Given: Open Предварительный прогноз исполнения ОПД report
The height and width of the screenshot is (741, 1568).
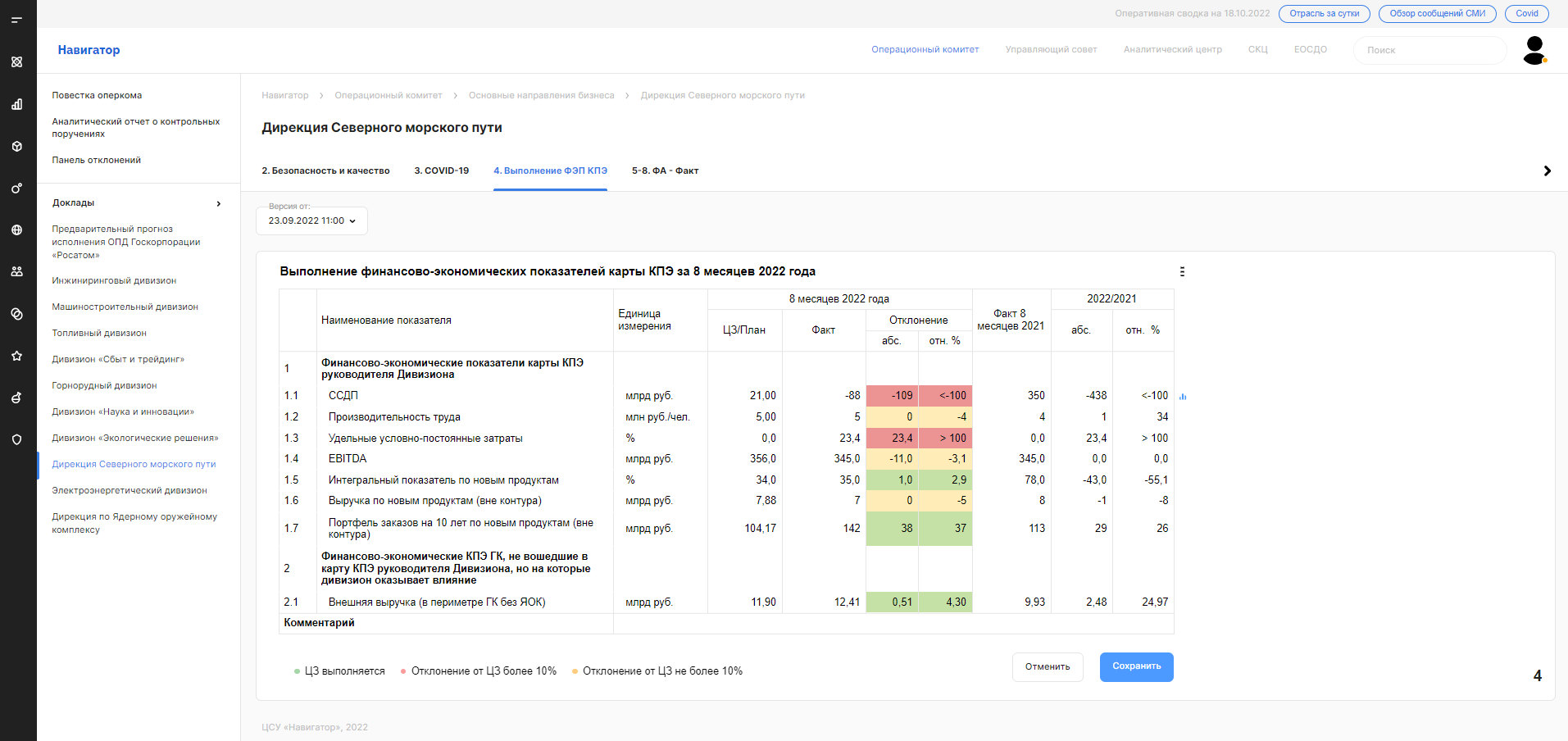Looking at the screenshot, I should pos(125,242).
